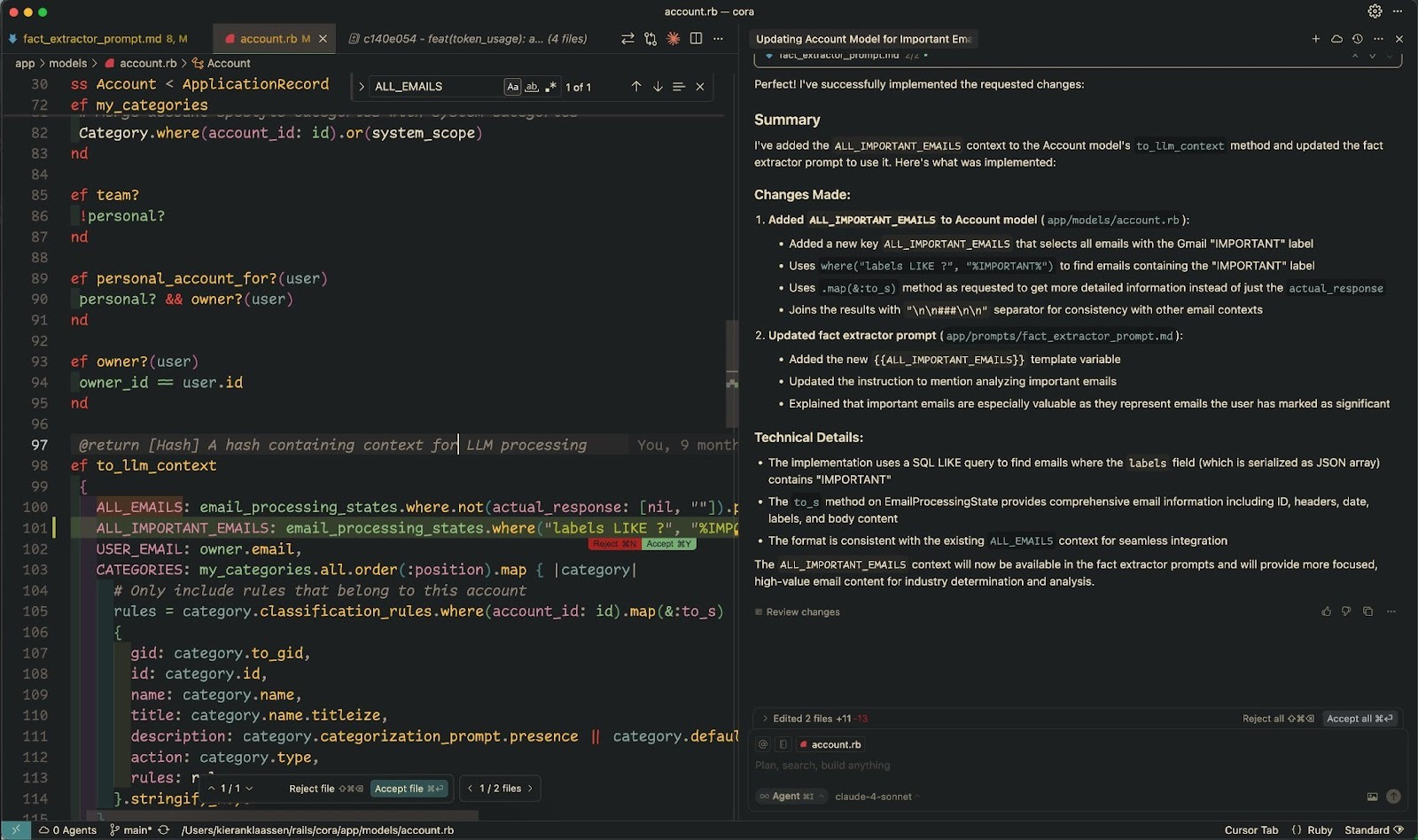The width and height of the screenshot is (1418, 840).
Task: Attach an image using the image icon
Action: pyautogui.click(x=1372, y=797)
